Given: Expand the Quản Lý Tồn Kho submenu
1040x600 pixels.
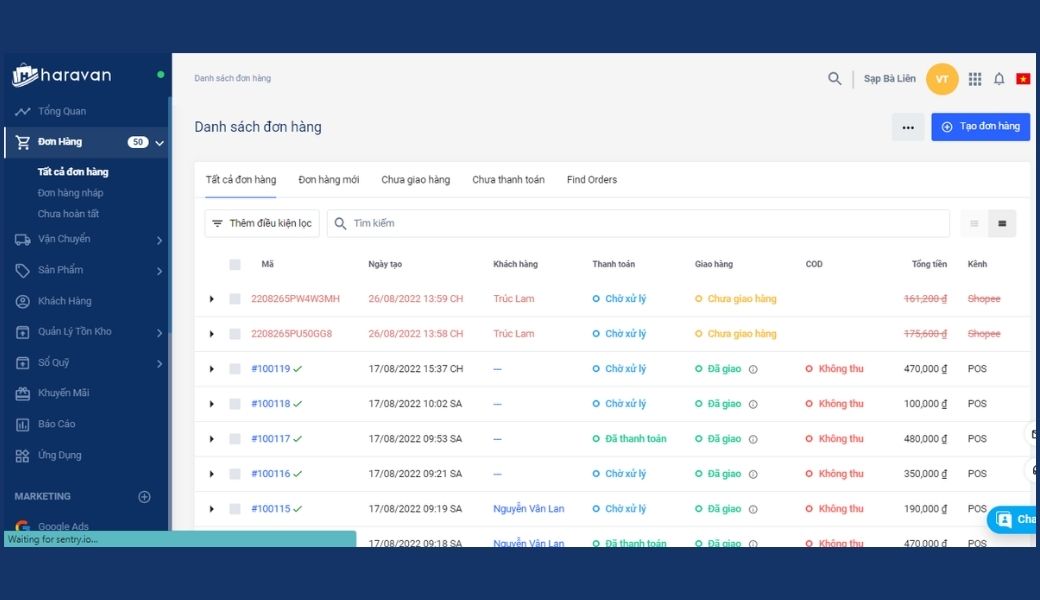Looking at the screenshot, I should click(159, 333).
